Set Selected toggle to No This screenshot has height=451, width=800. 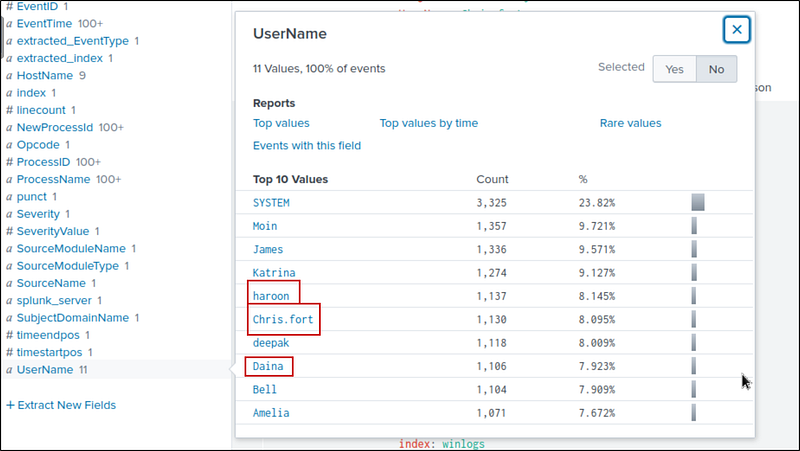[716, 69]
